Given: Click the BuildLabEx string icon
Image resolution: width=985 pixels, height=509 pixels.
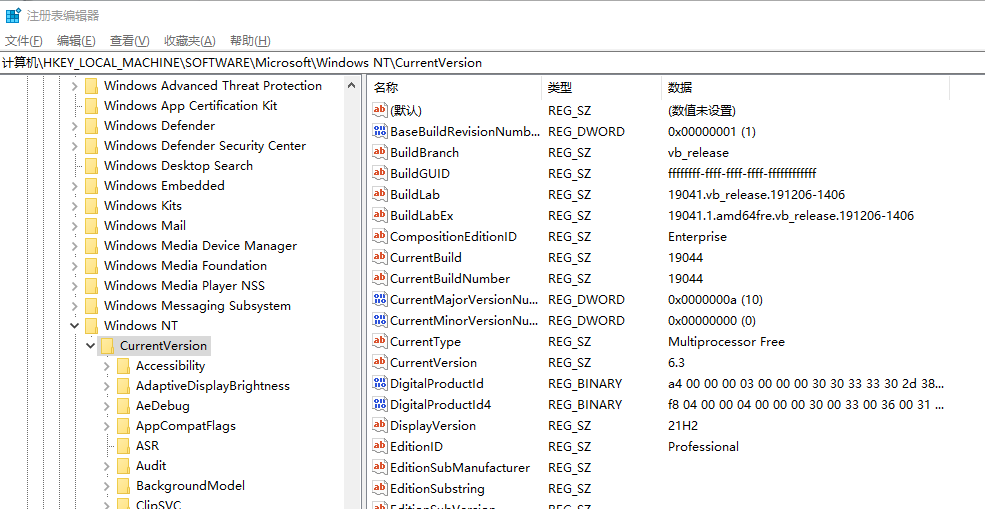Looking at the screenshot, I should [x=380, y=215].
